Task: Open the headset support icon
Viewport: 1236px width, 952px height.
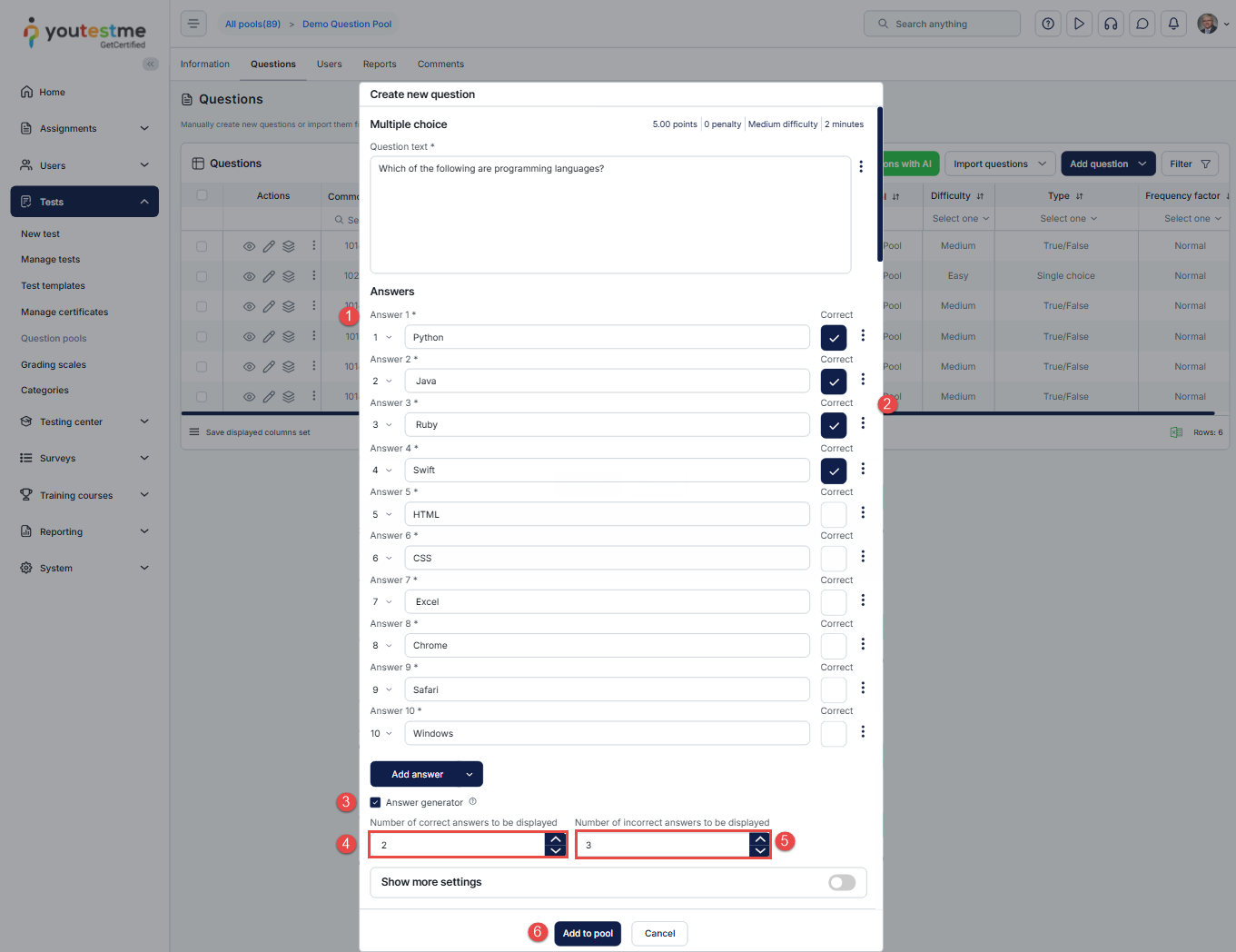Action: [1111, 24]
